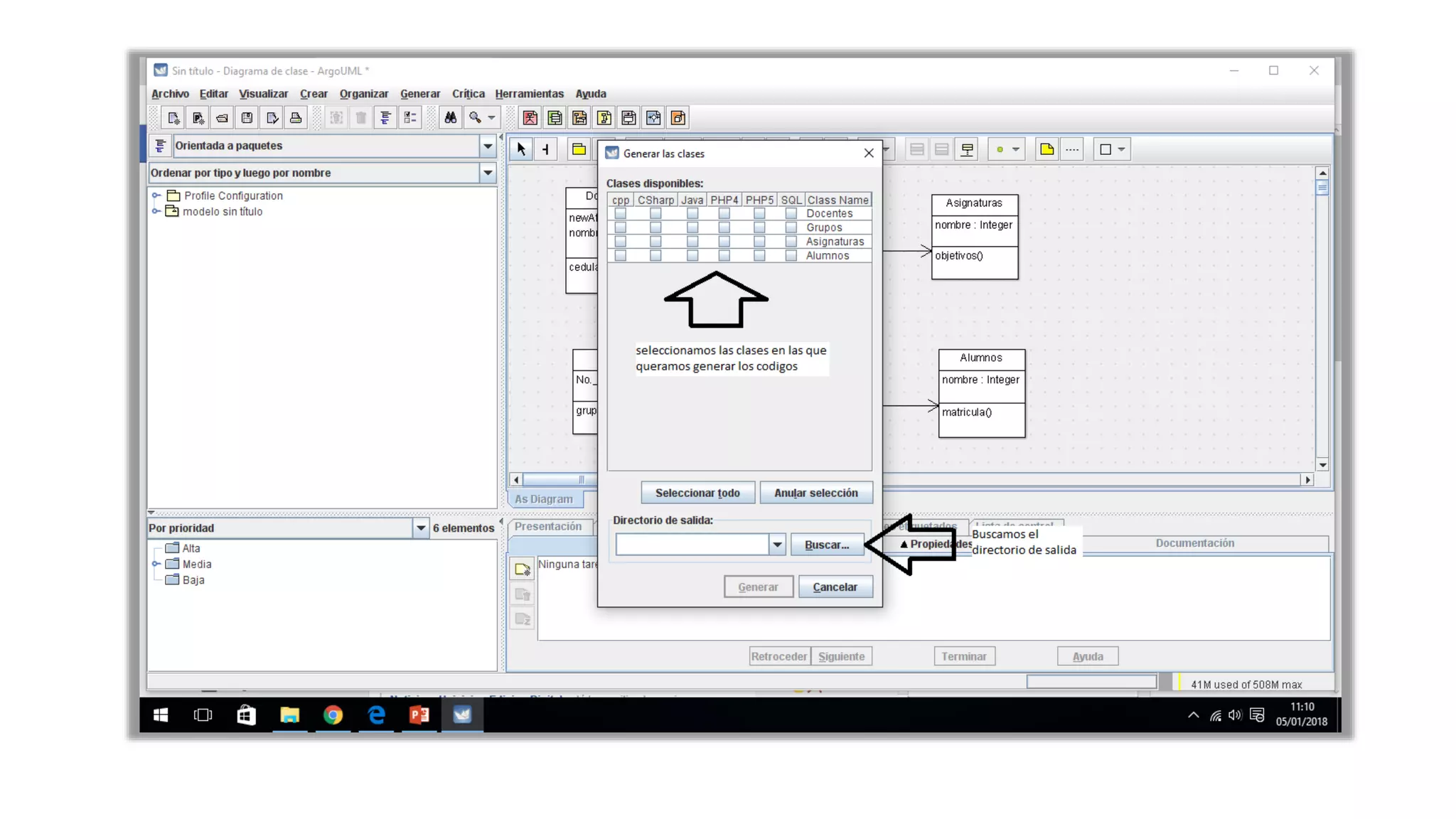Screen dimensions: 1456x819
Task: Click the Print icon in toolbar
Action: (296, 118)
